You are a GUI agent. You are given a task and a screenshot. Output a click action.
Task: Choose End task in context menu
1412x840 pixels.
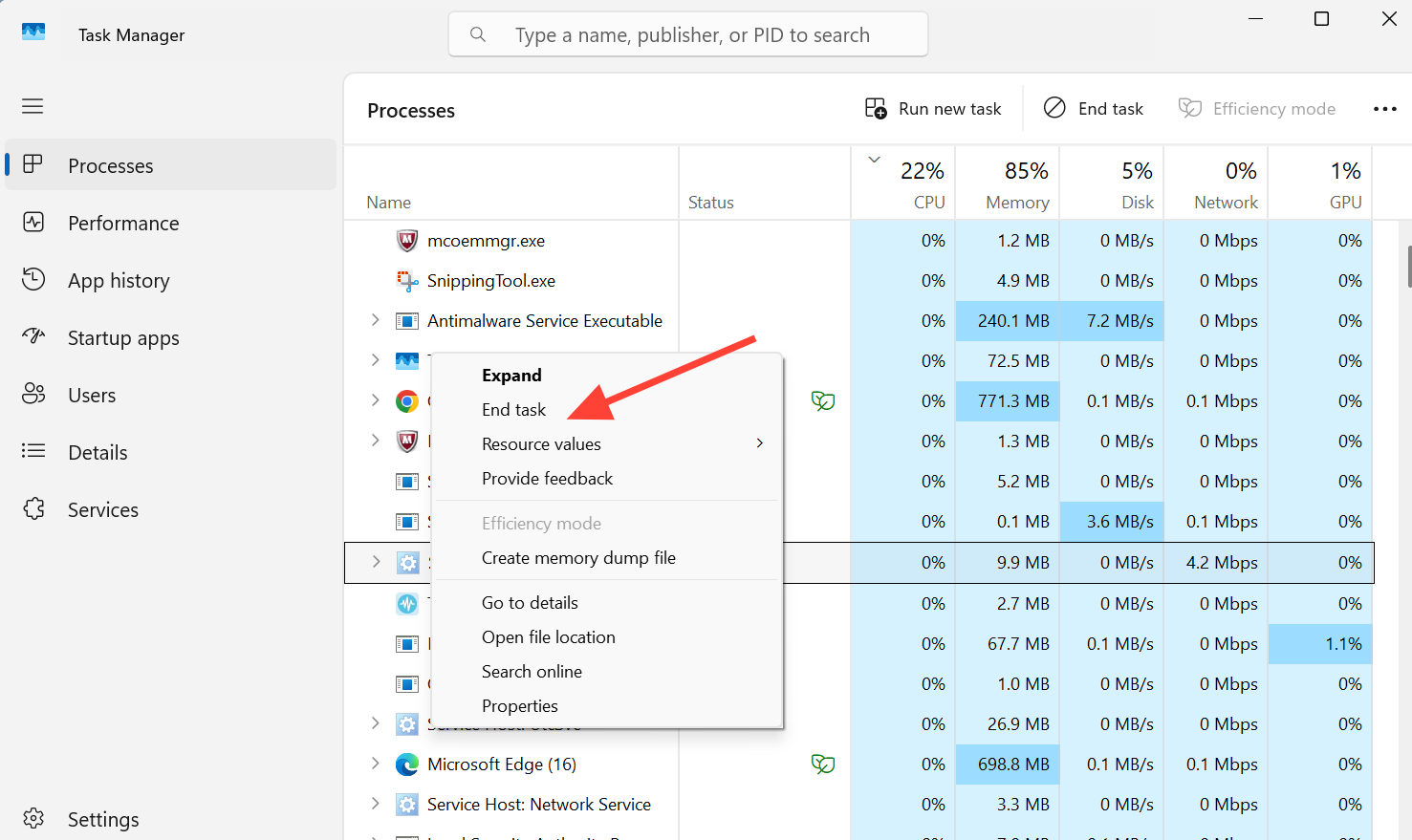click(x=513, y=410)
